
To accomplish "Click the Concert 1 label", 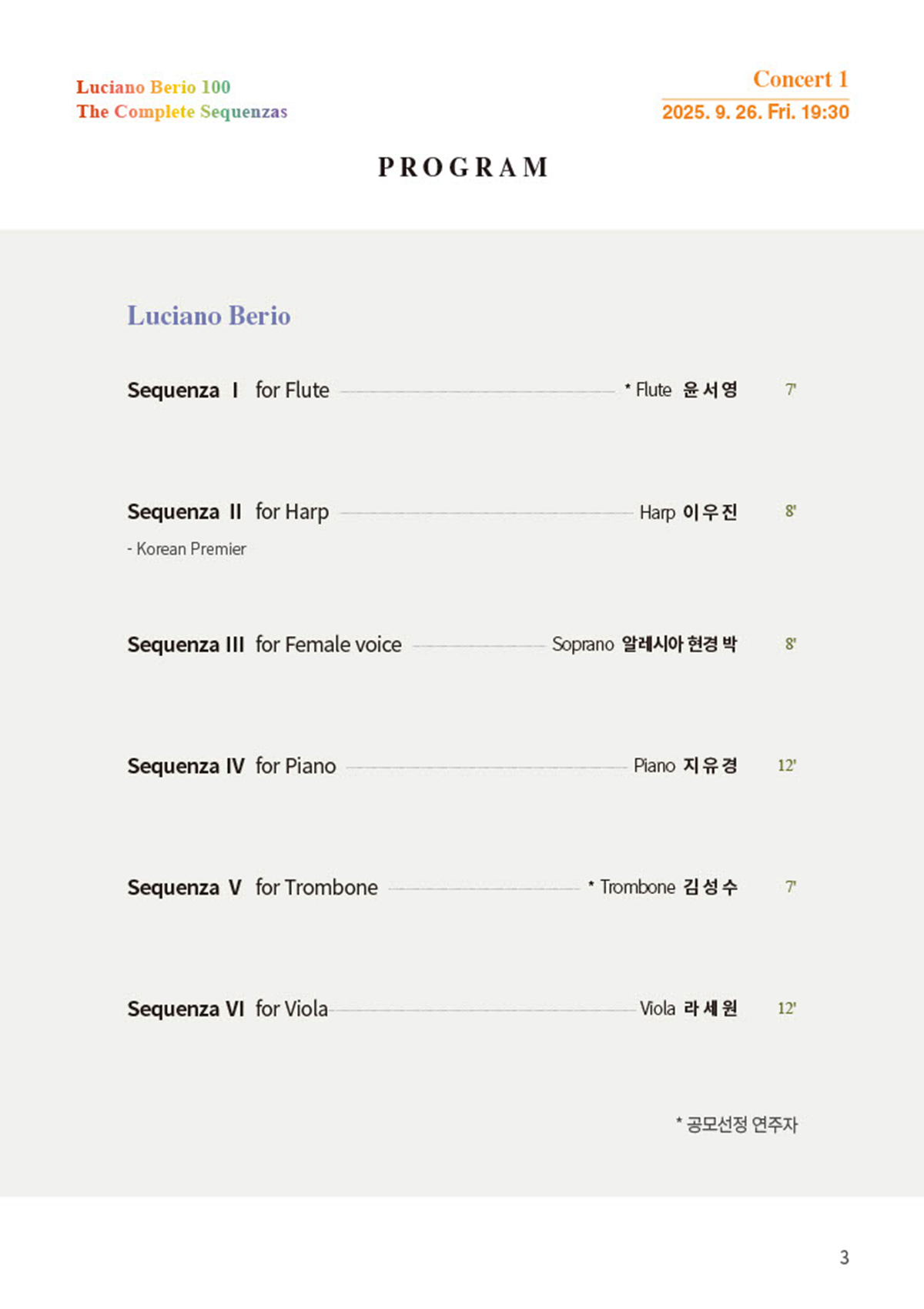I will [x=800, y=79].
